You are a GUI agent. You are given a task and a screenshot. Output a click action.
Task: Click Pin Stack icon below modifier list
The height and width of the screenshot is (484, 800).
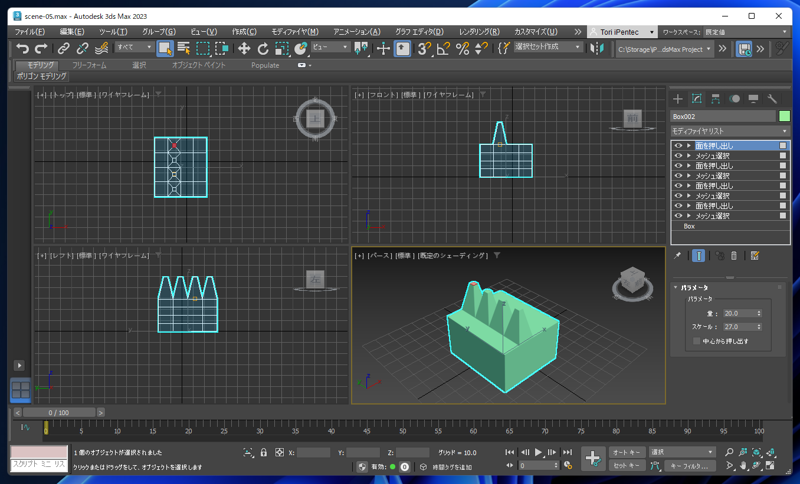click(677, 256)
